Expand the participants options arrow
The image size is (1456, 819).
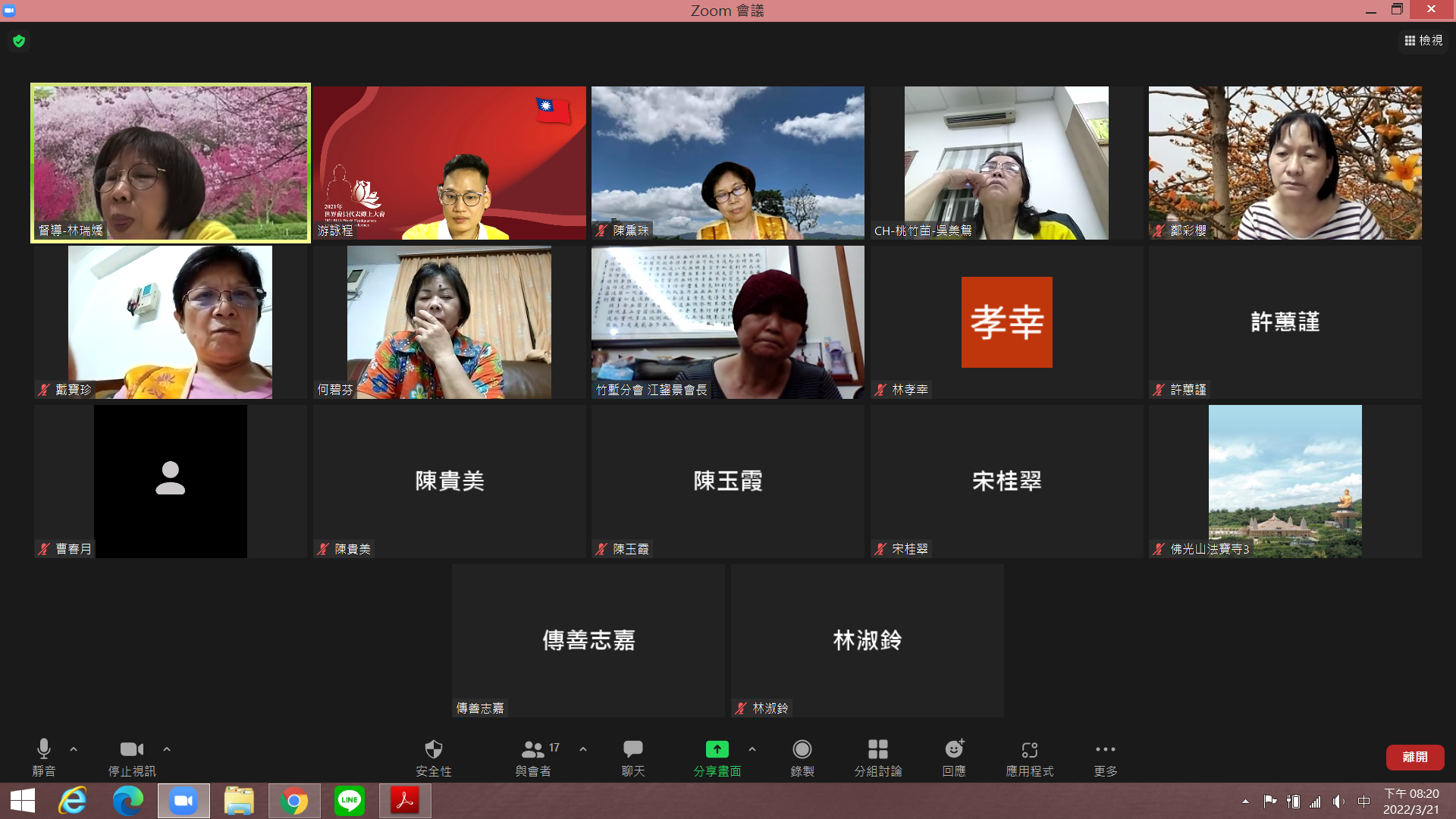(583, 749)
